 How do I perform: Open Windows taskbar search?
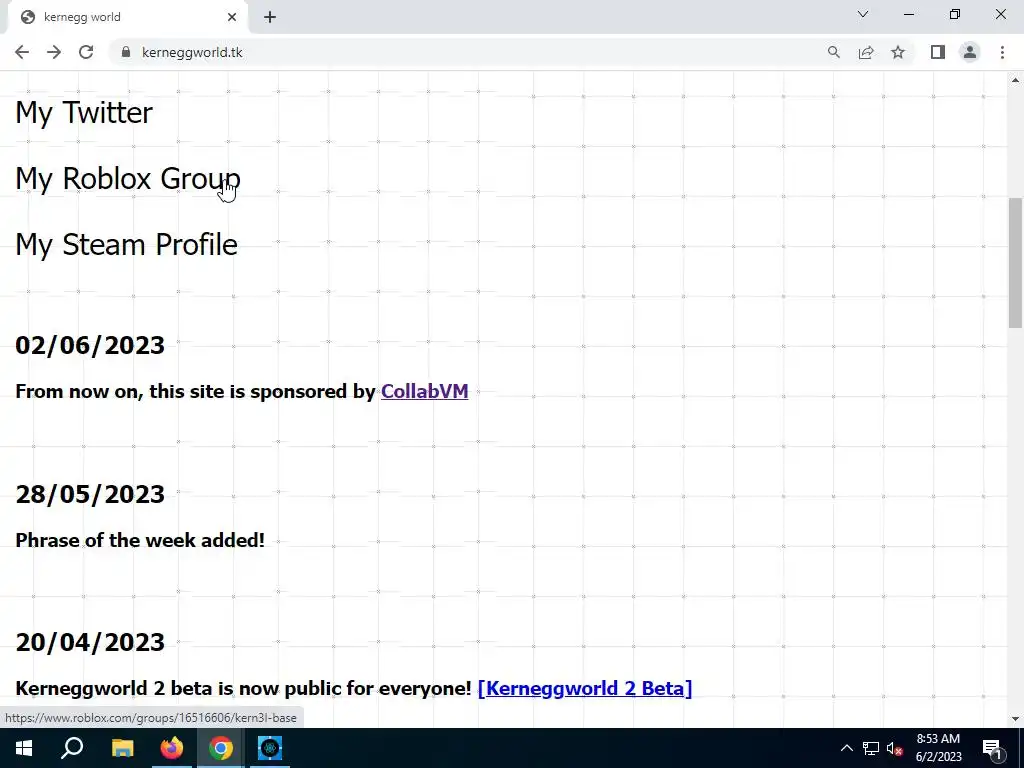pyautogui.click(x=72, y=748)
